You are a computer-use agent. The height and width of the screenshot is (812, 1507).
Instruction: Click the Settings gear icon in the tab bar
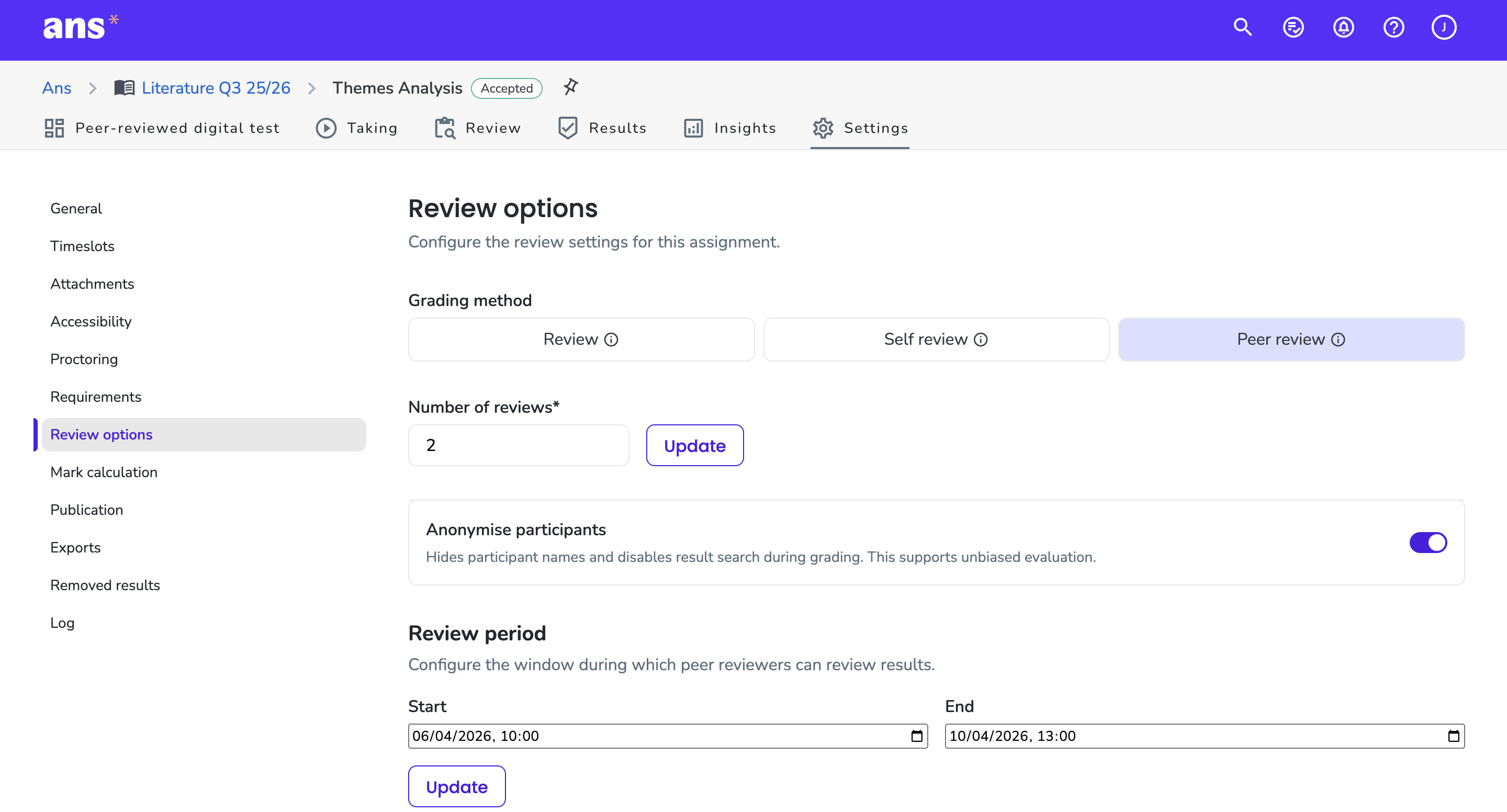(823, 128)
